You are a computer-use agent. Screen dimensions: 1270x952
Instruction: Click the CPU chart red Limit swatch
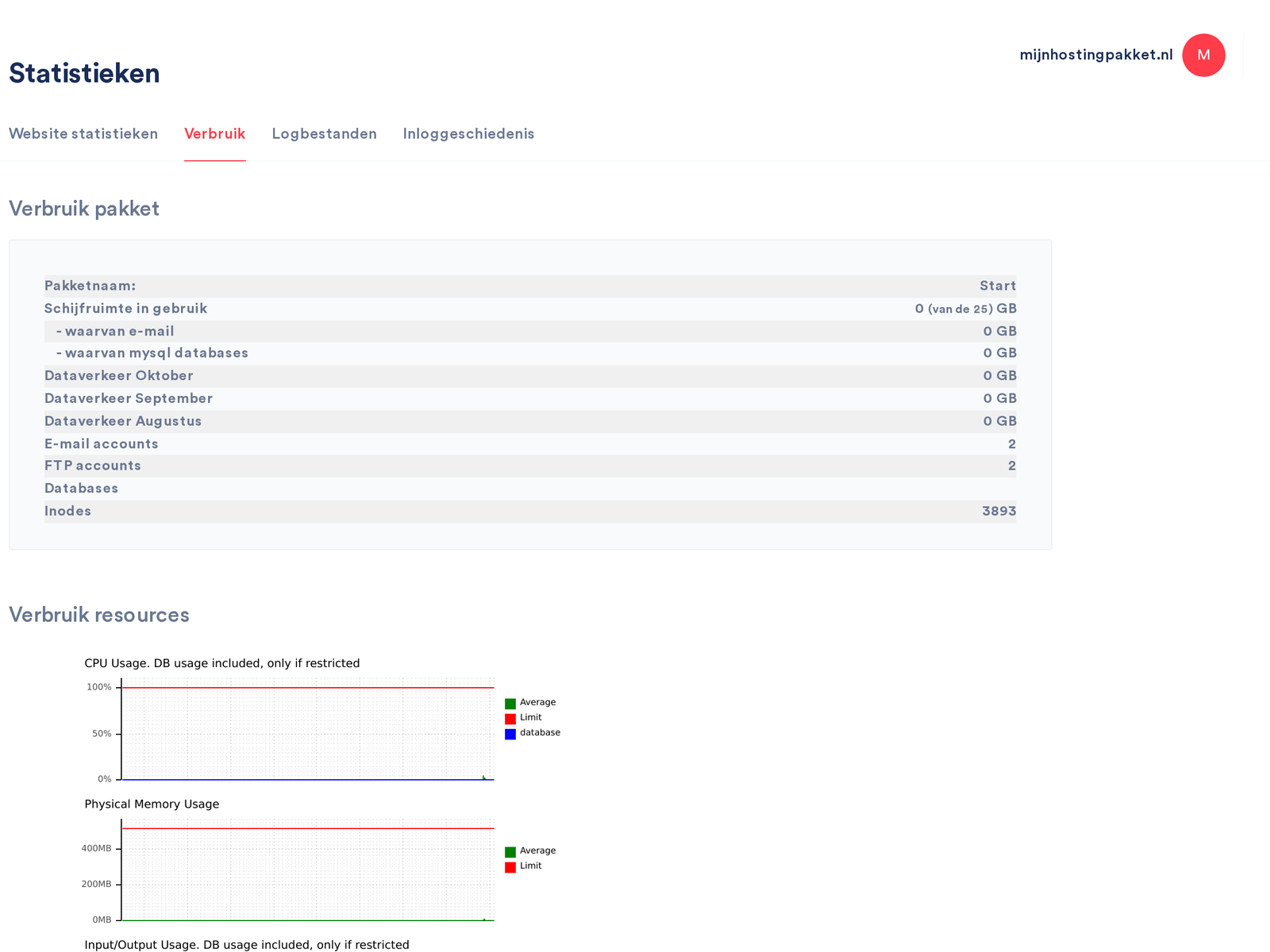tap(510, 719)
